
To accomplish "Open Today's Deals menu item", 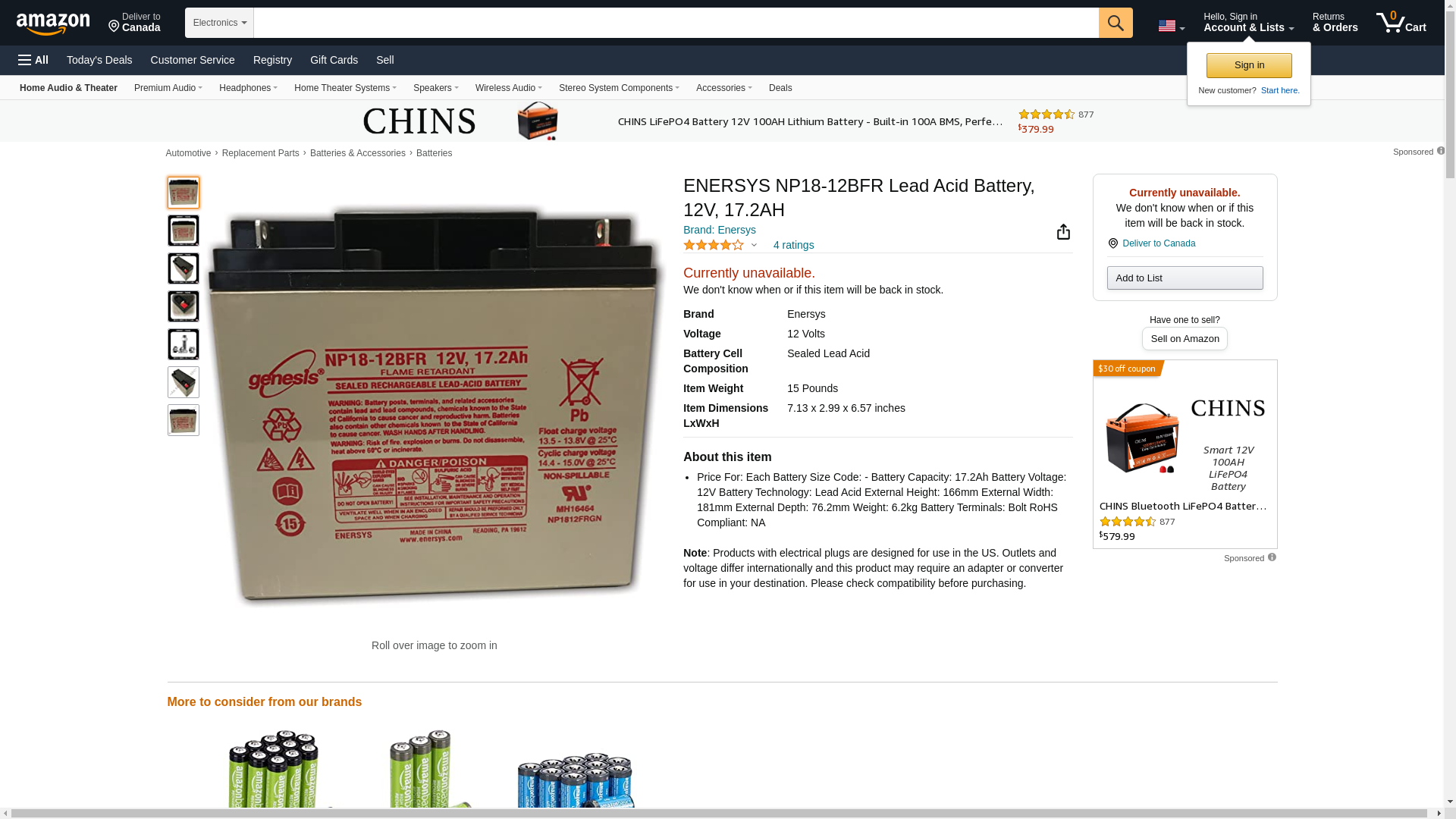I will (99, 60).
